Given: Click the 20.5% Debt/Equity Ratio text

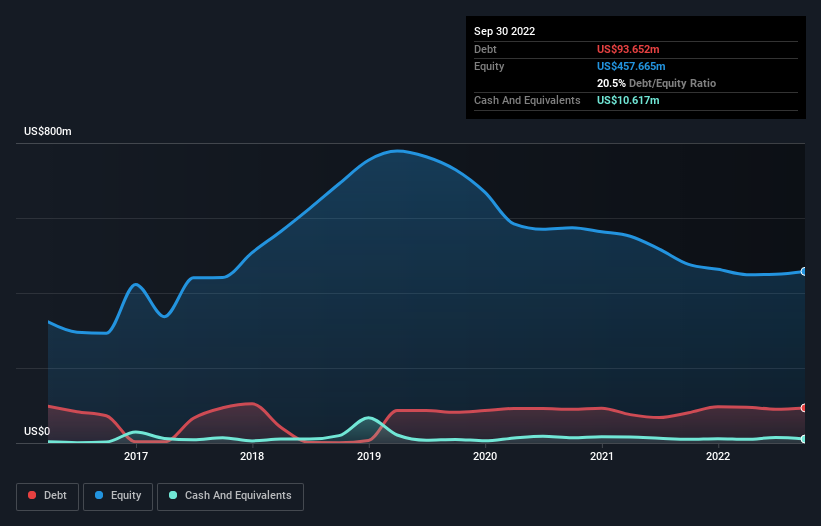Looking at the screenshot, I should point(656,83).
